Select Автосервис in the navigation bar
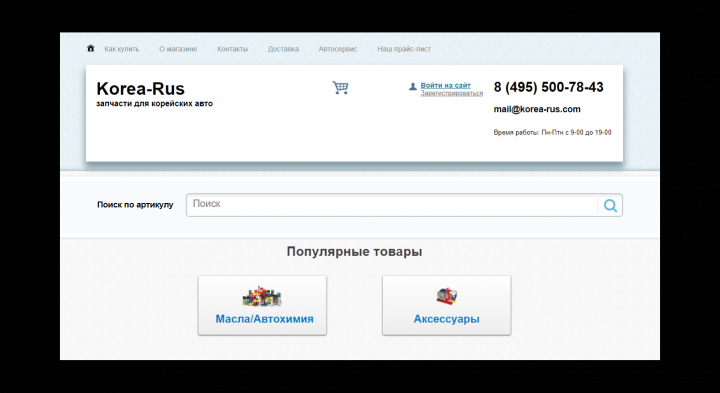Viewport: 720px width, 393px height. tap(338, 49)
